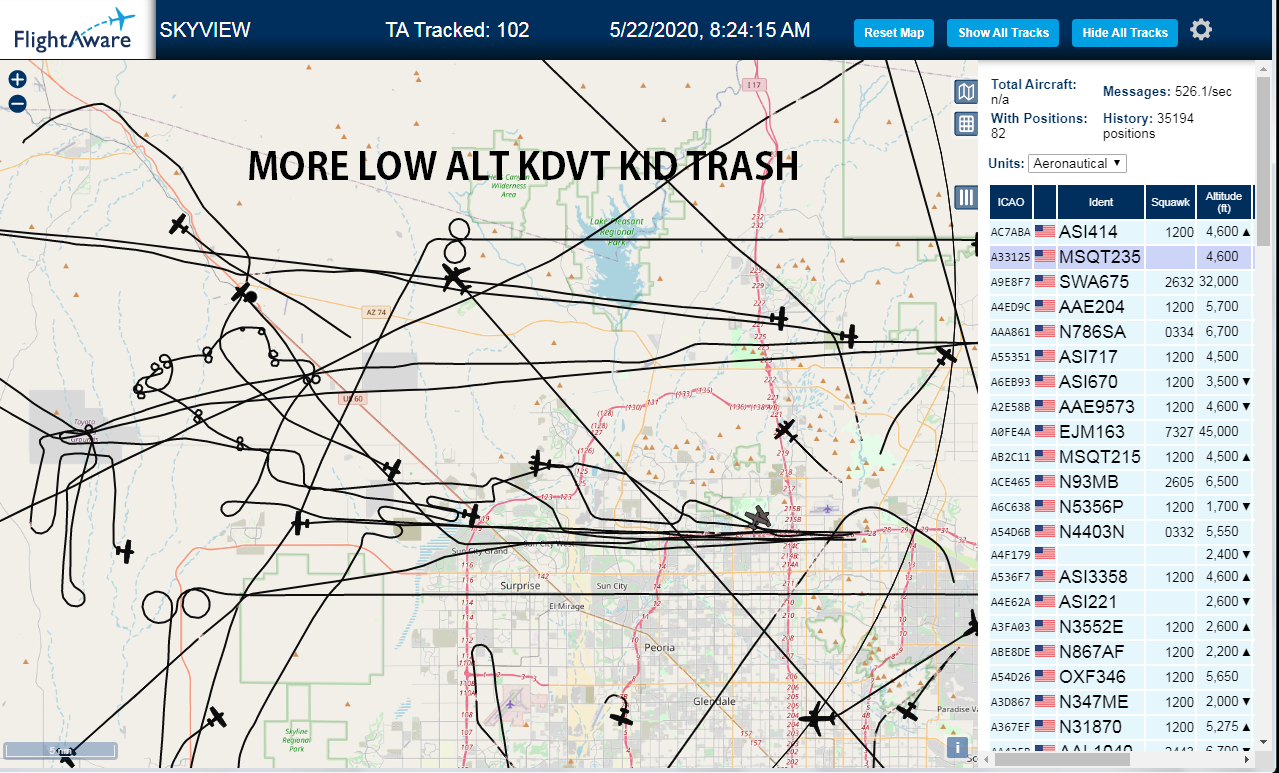
Task: Click squawk value 7327
Action: click(1180, 433)
